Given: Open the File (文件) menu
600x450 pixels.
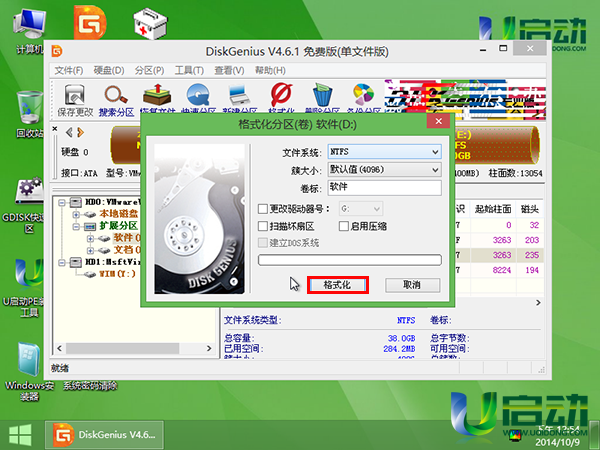Looking at the screenshot, I should pos(69,70).
